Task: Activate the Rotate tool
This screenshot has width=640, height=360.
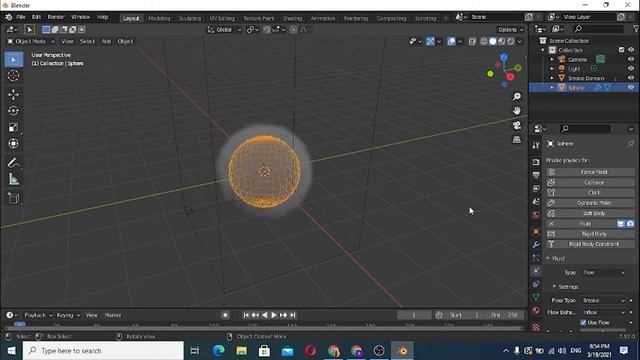Action: (x=13, y=111)
